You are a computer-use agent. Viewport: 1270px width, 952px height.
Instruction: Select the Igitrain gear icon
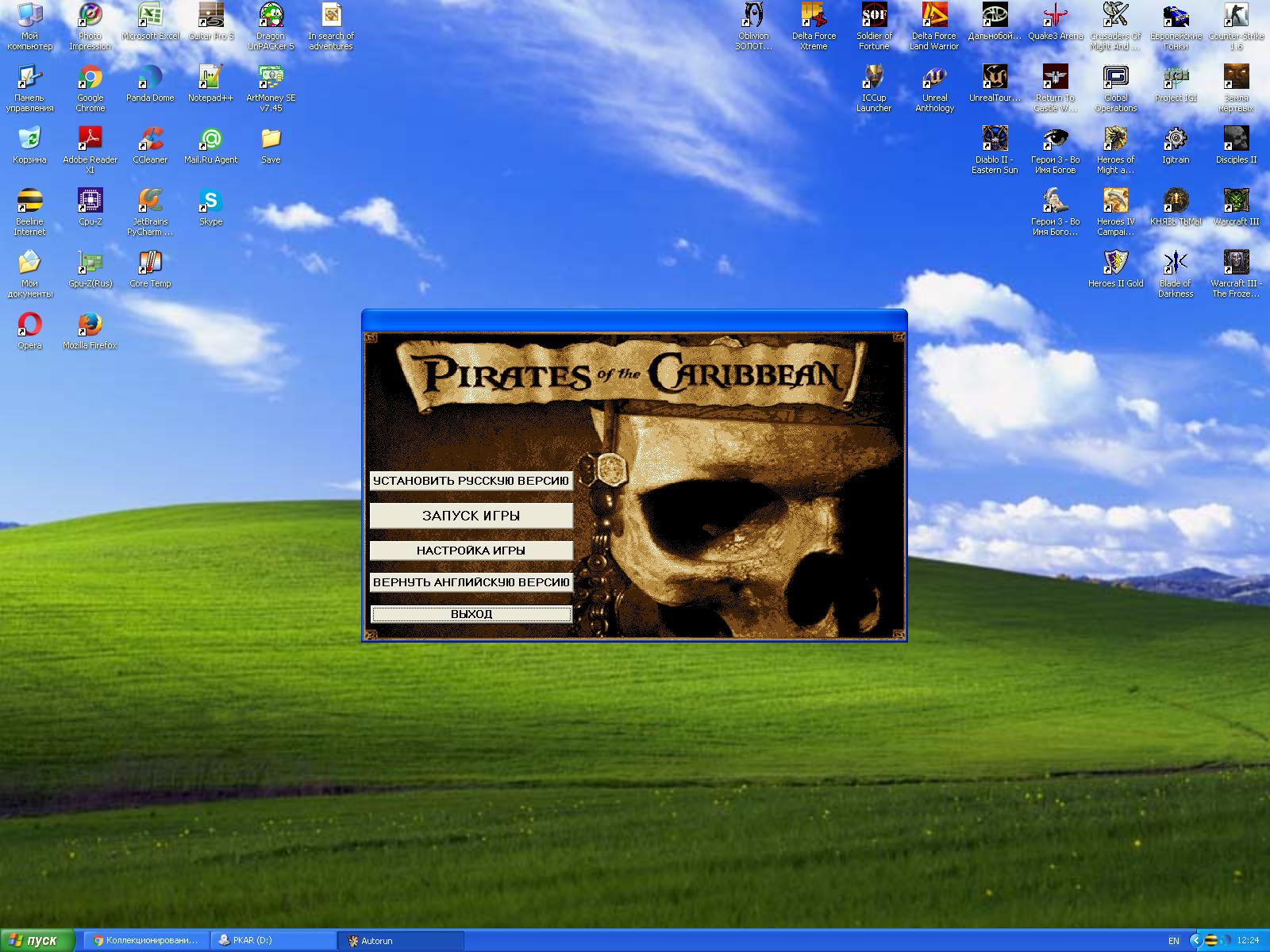(1176, 146)
